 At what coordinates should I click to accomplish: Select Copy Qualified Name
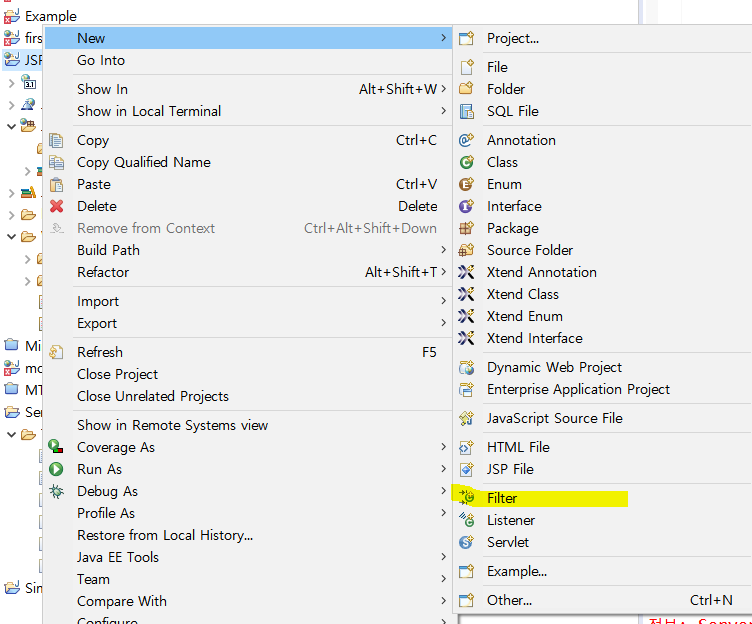(x=248, y=162)
